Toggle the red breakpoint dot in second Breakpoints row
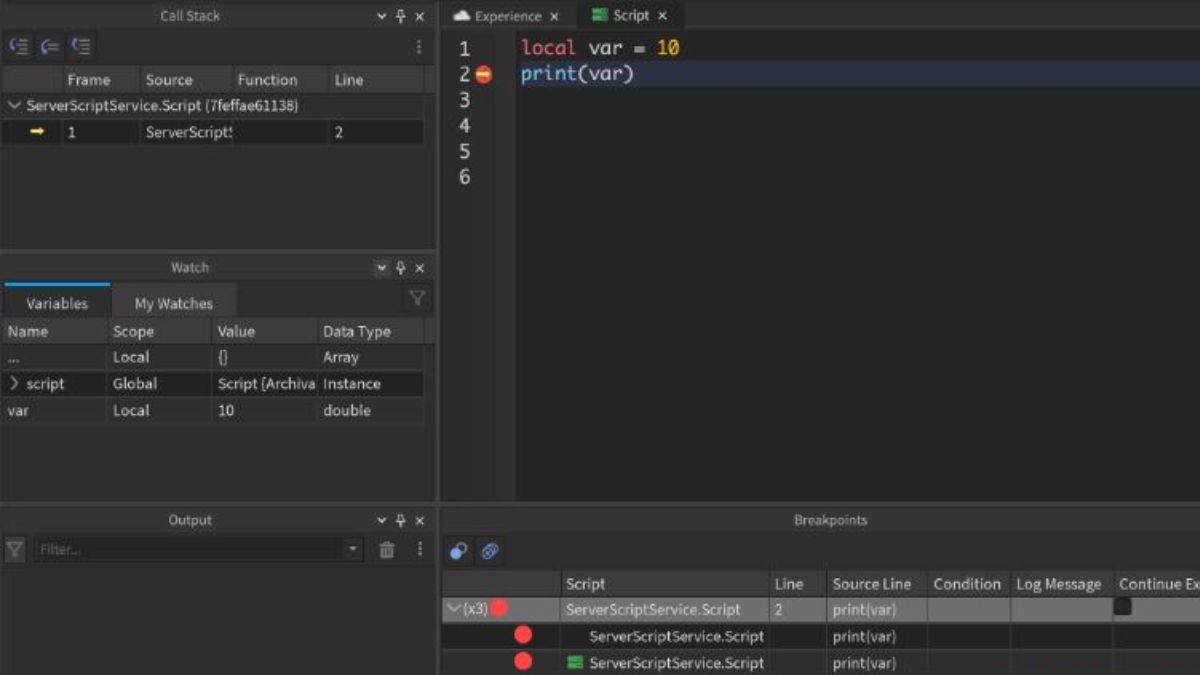 (526, 636)
